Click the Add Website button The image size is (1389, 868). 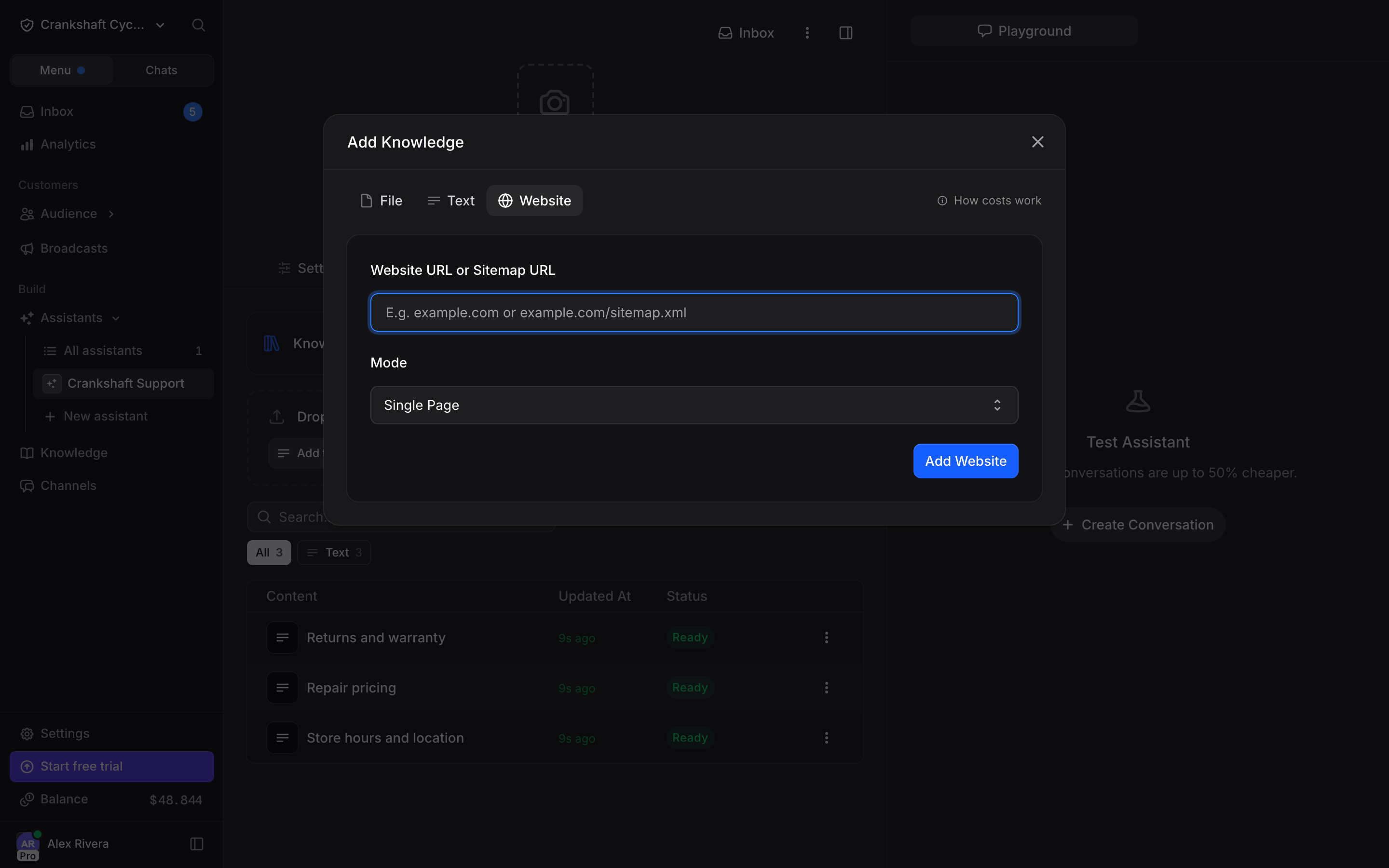(966, 461)
